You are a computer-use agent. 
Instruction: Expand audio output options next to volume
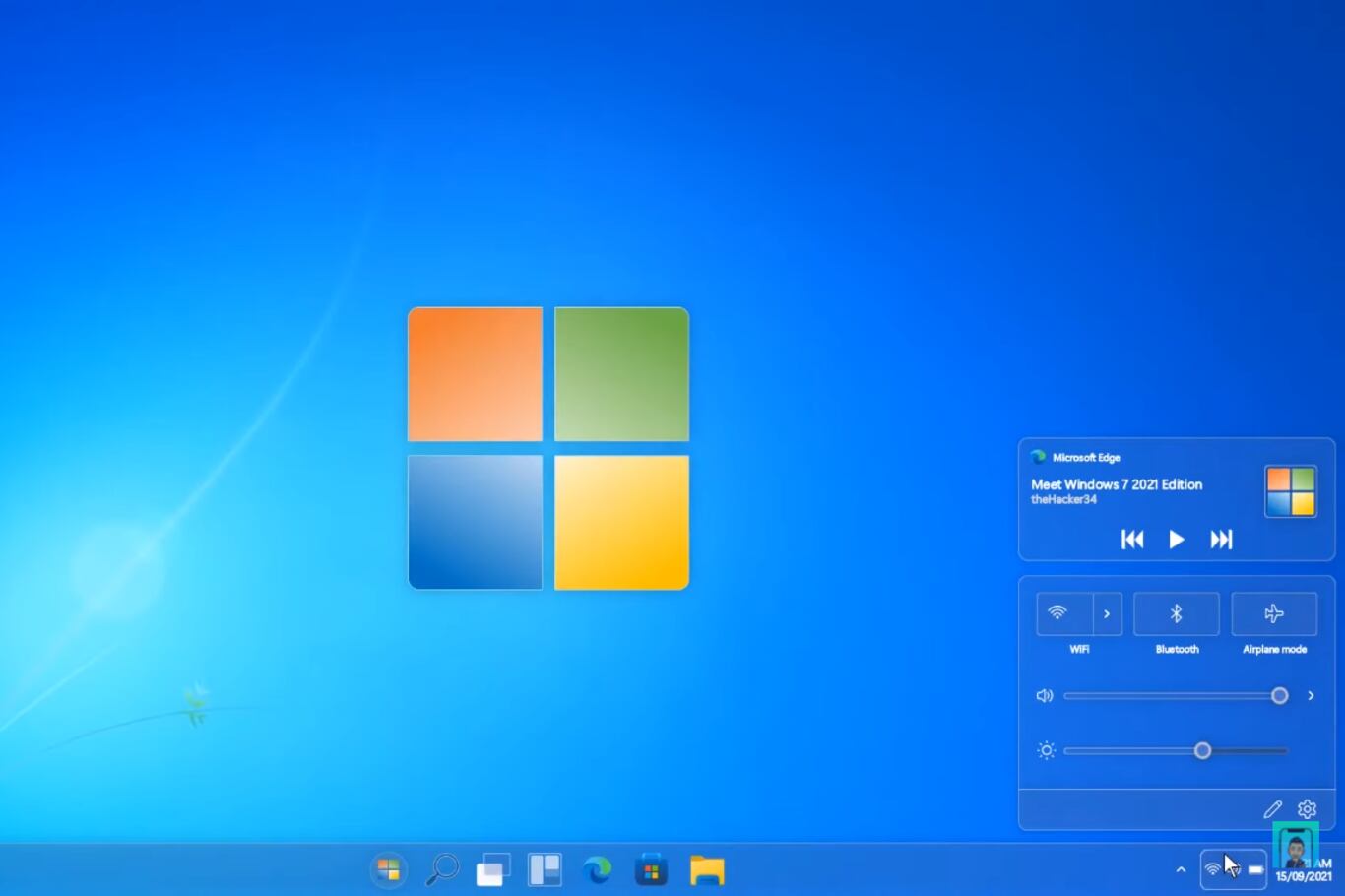[1311, 696]
